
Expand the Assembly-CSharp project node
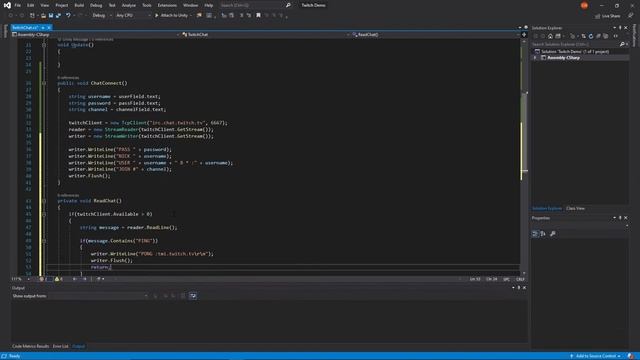point(535,58)
